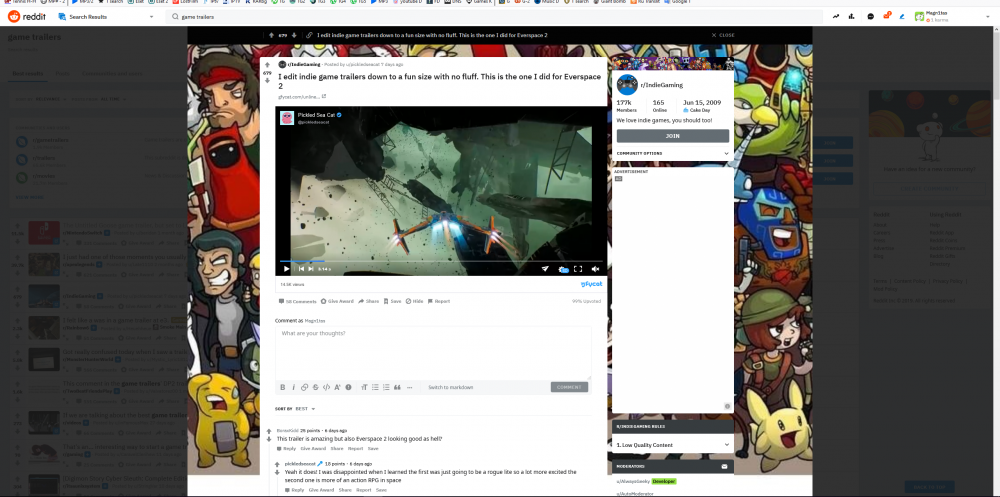Insert numbered list in comment editor

(x=386, y=387)
